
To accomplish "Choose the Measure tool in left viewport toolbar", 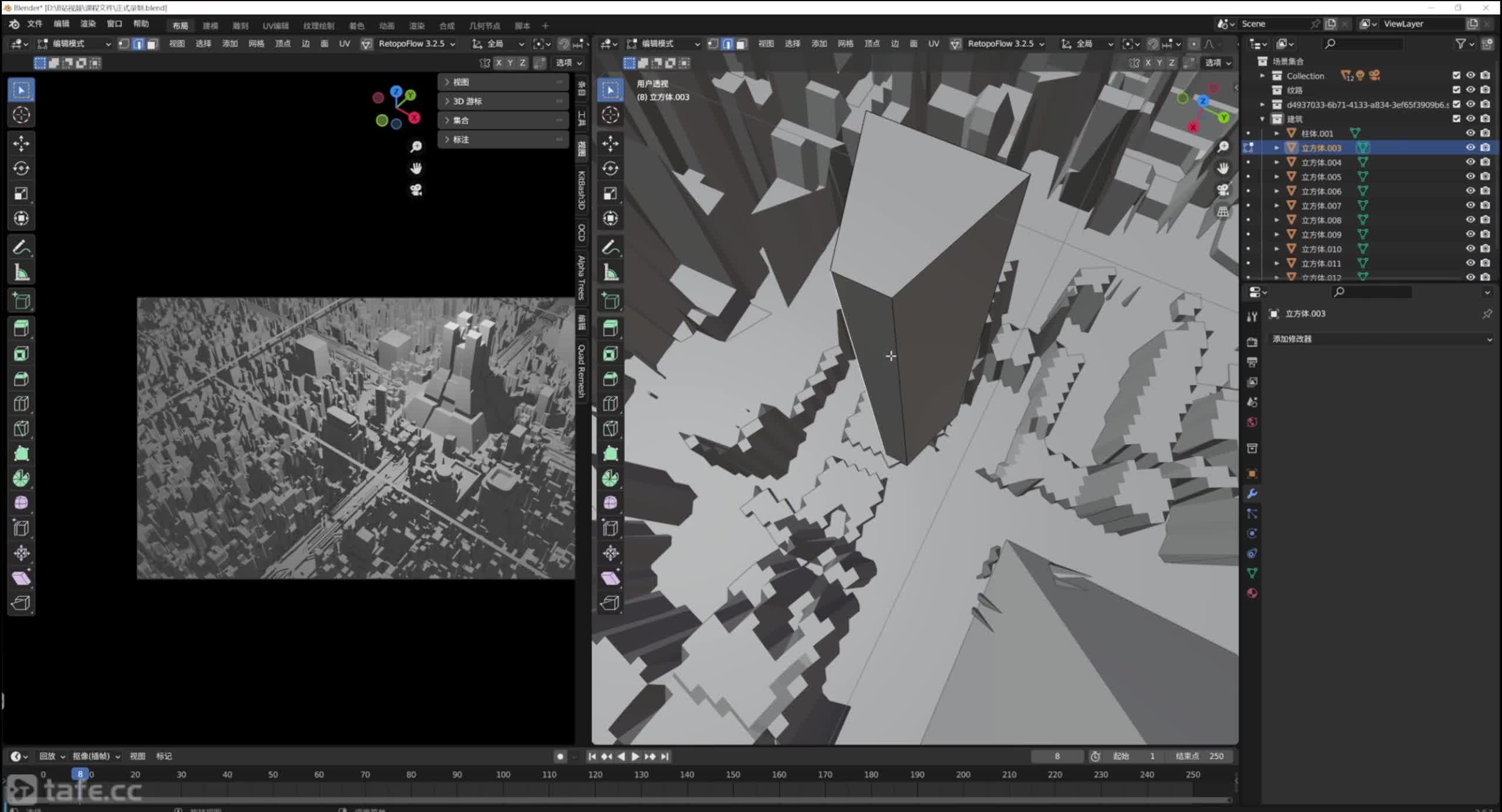I will pos(21,273).
